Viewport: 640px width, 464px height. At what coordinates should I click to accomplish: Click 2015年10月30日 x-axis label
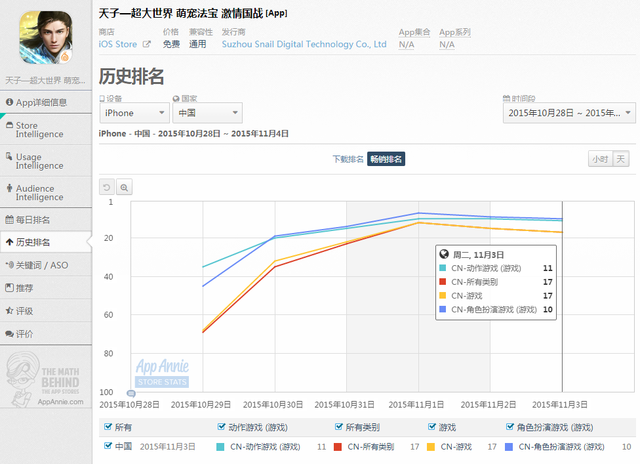[x=273, y=404]
